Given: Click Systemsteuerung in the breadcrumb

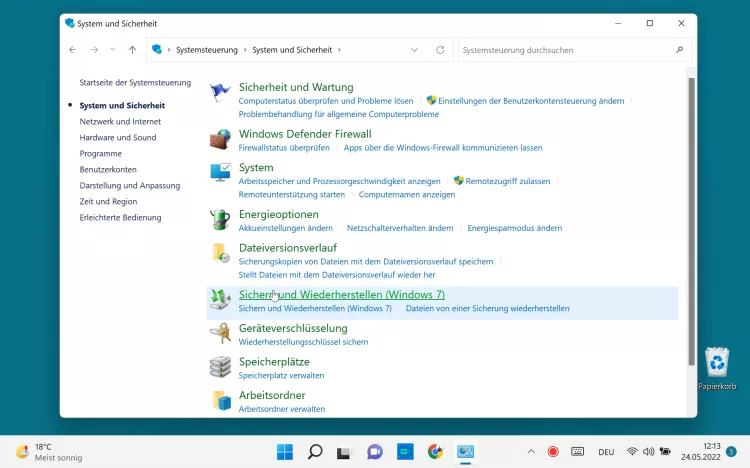Looking at the screenshot, I should coord(207,50).
